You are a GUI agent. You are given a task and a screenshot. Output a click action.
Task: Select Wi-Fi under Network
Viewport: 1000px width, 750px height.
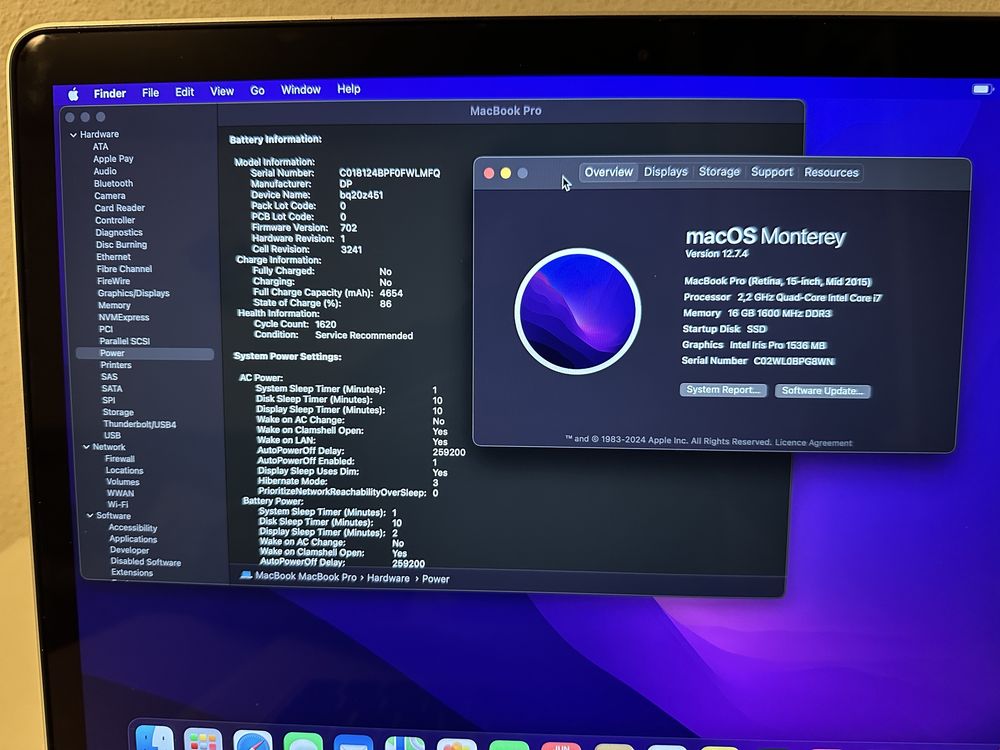pyautogui.click(x=117, y=504)
